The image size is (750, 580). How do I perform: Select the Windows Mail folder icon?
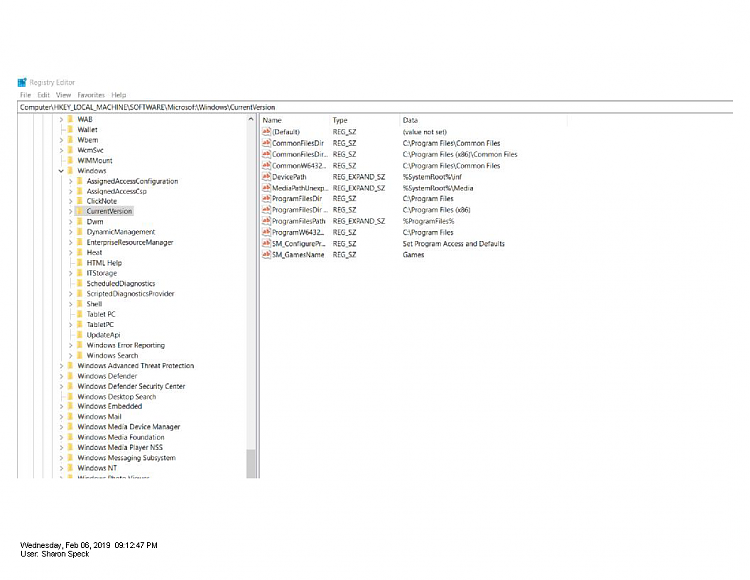70,416
